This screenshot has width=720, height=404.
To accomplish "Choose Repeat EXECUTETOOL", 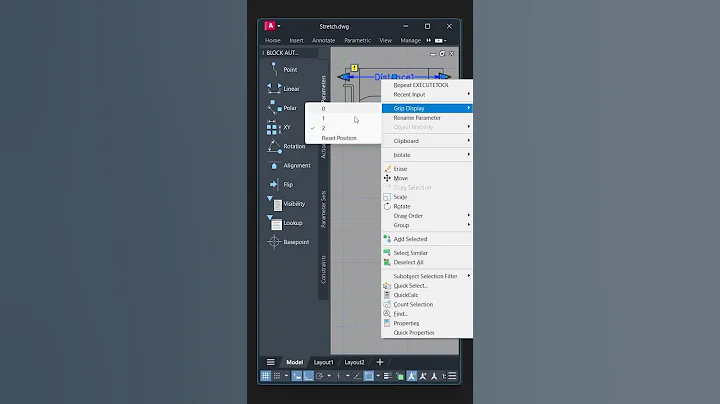I will click(427, 85).
